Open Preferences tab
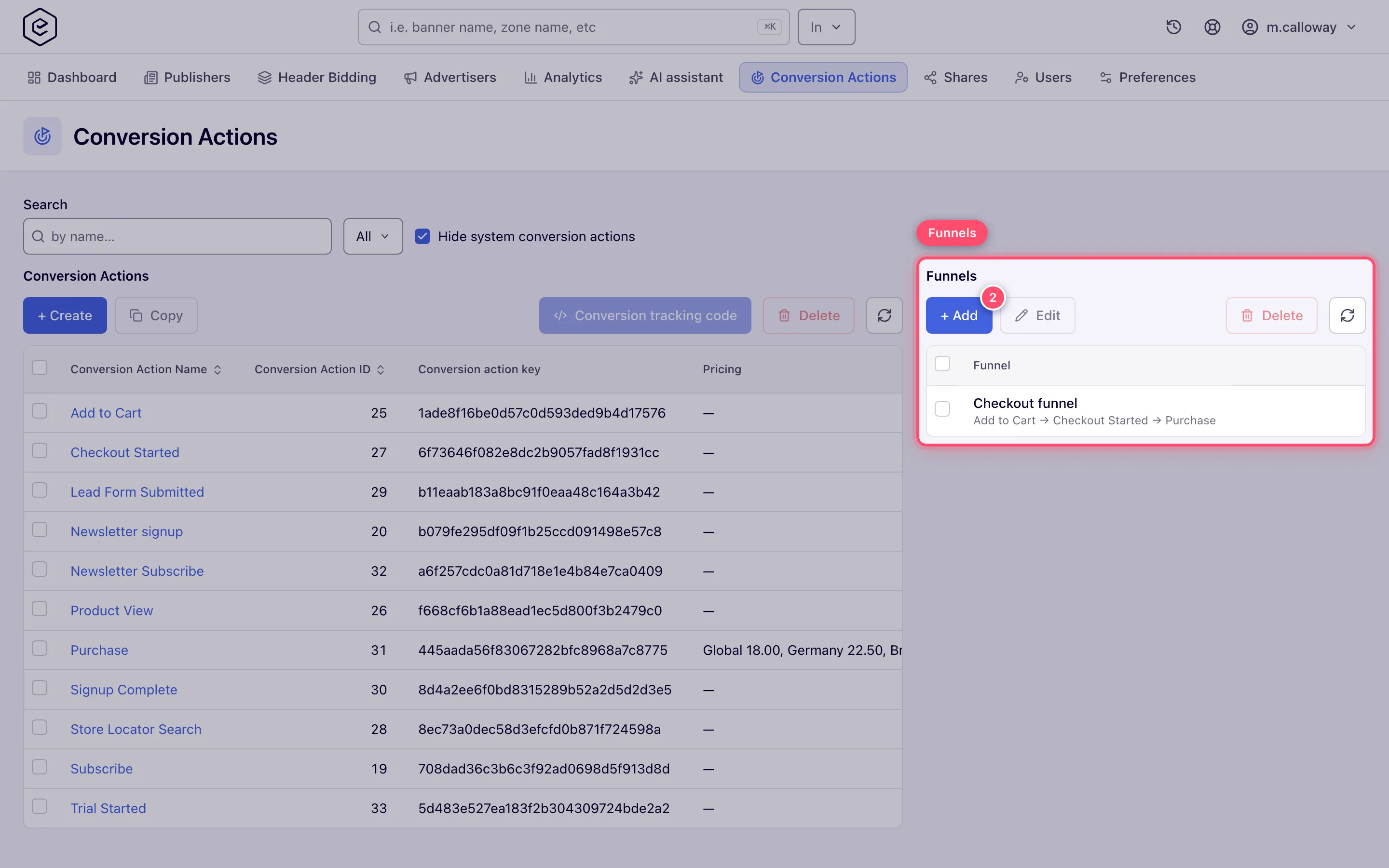The image size is (1389, 868). click(x=1147, y=78)
